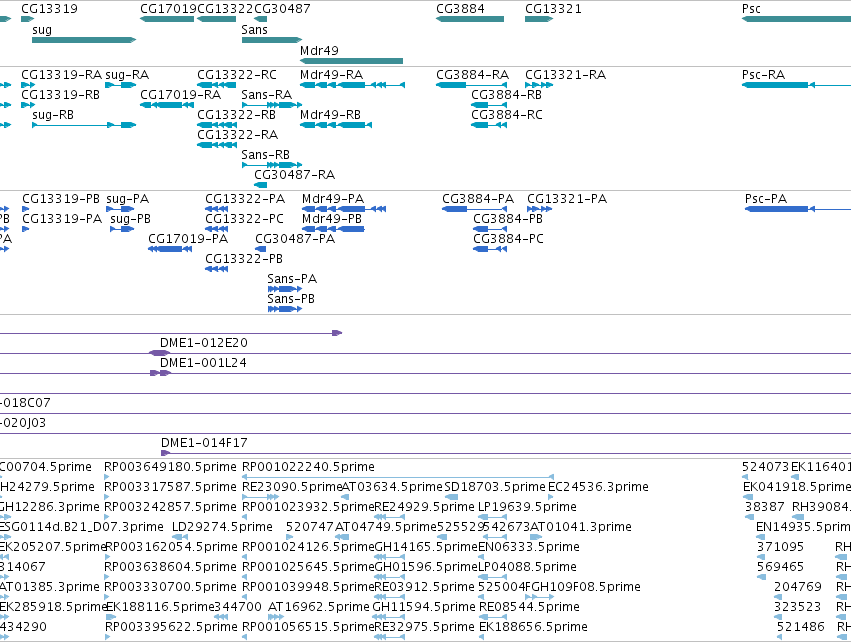The height and width of the screenshot is (642, 851).
Task: Click transcript CG13321-RA
Action: click(565, 75)
